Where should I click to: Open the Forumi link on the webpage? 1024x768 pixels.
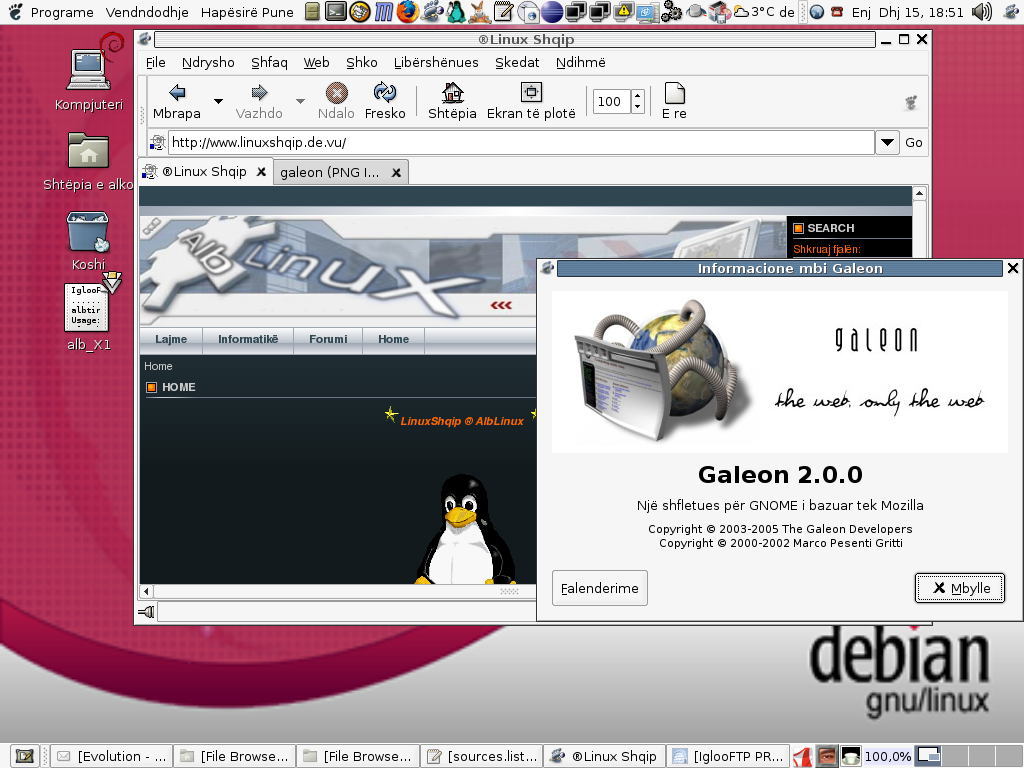coord(328,339)
